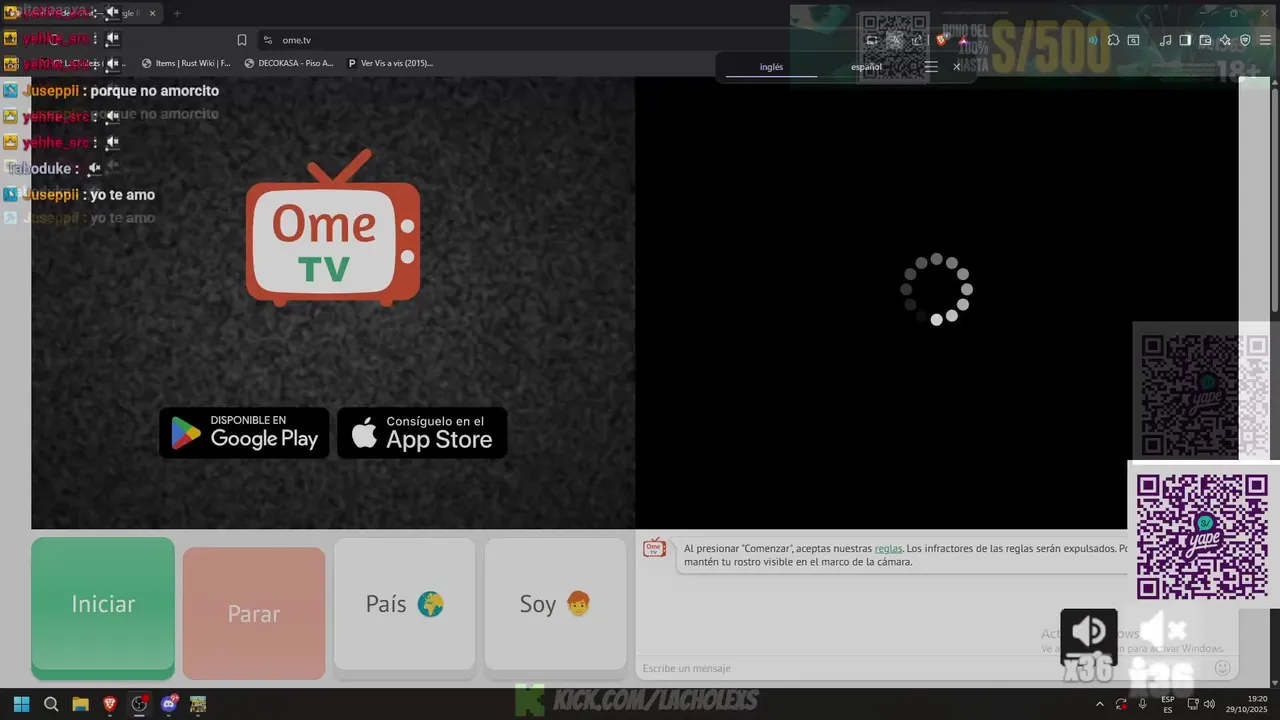Image resolution: width=1280 pixels, height=720 pixels.
Task: Click the Brave Shields lion icon
Action: pos(941,40)
